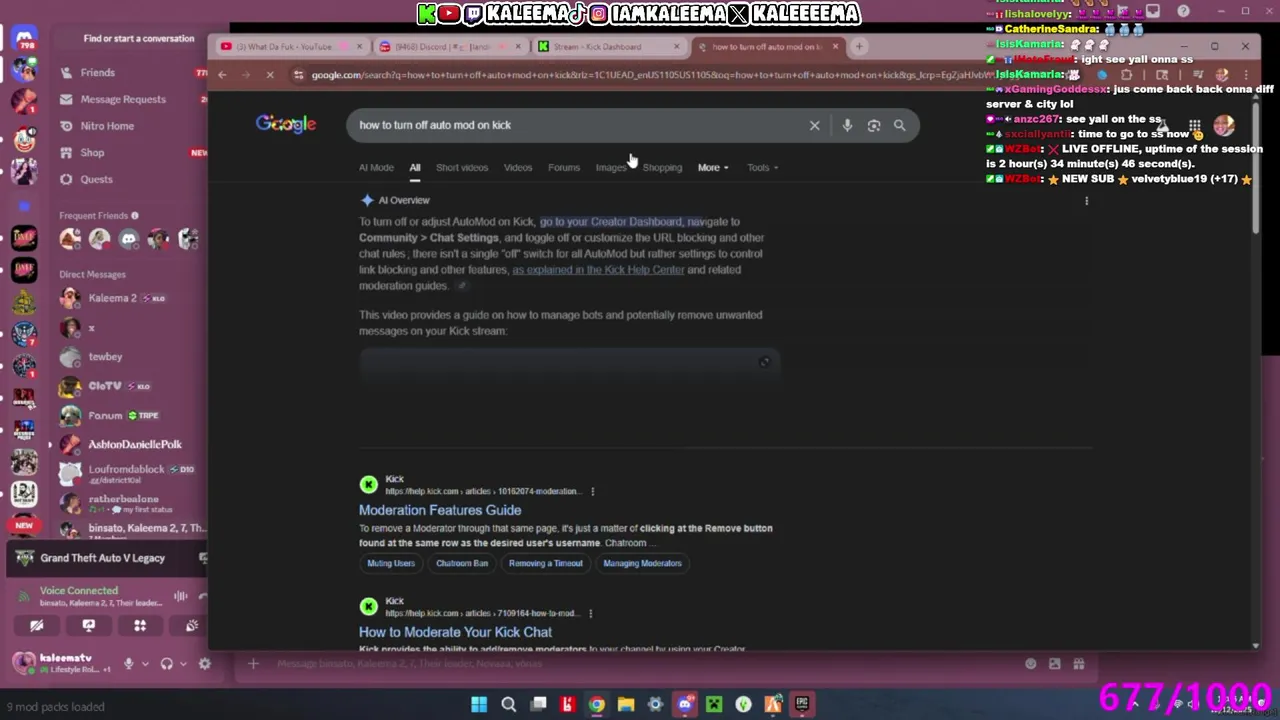1280x720 pixels.
Task: Select Short videos search tab
Action: (462, 167)
